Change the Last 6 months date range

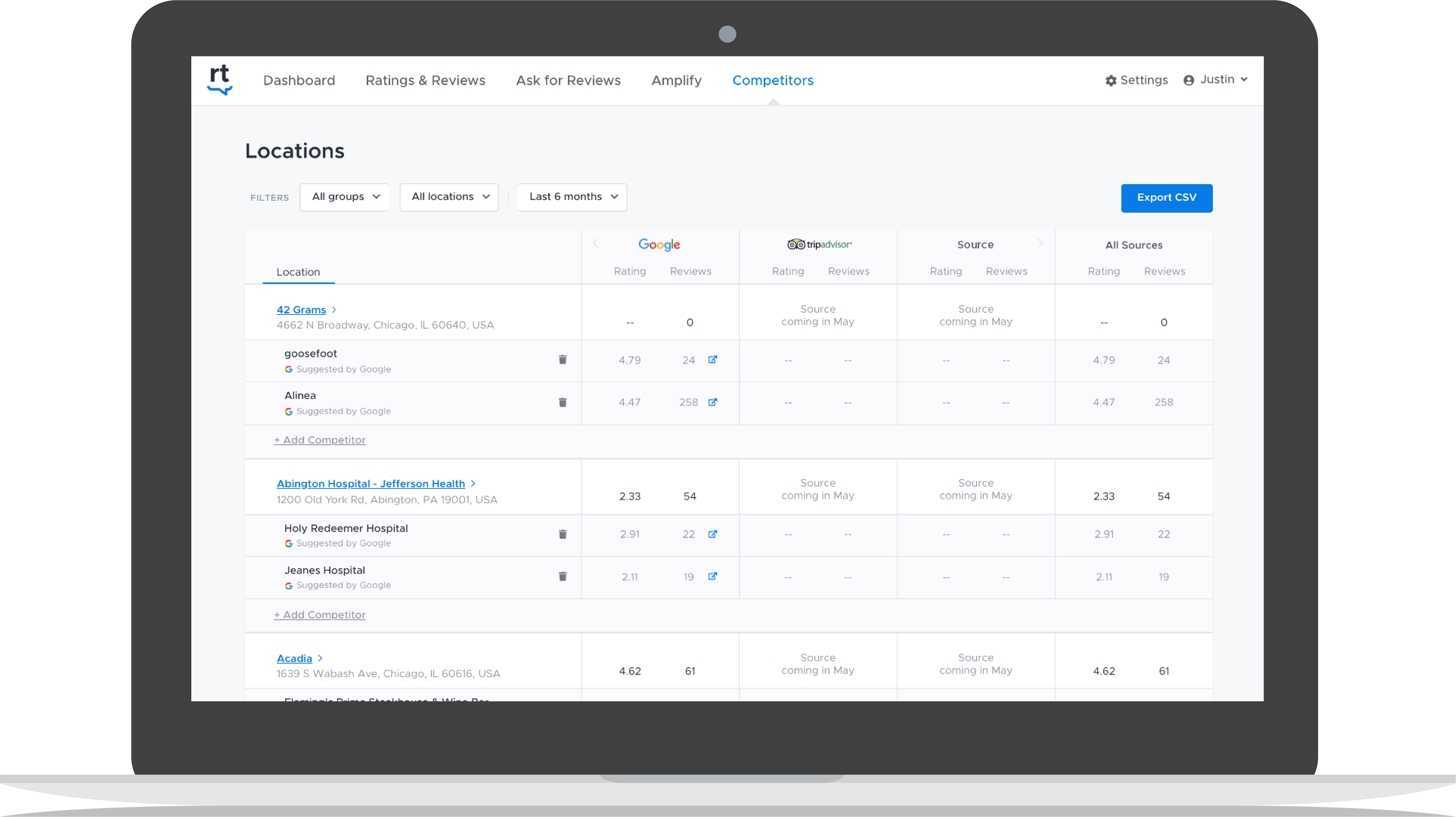tap(572, 197)
